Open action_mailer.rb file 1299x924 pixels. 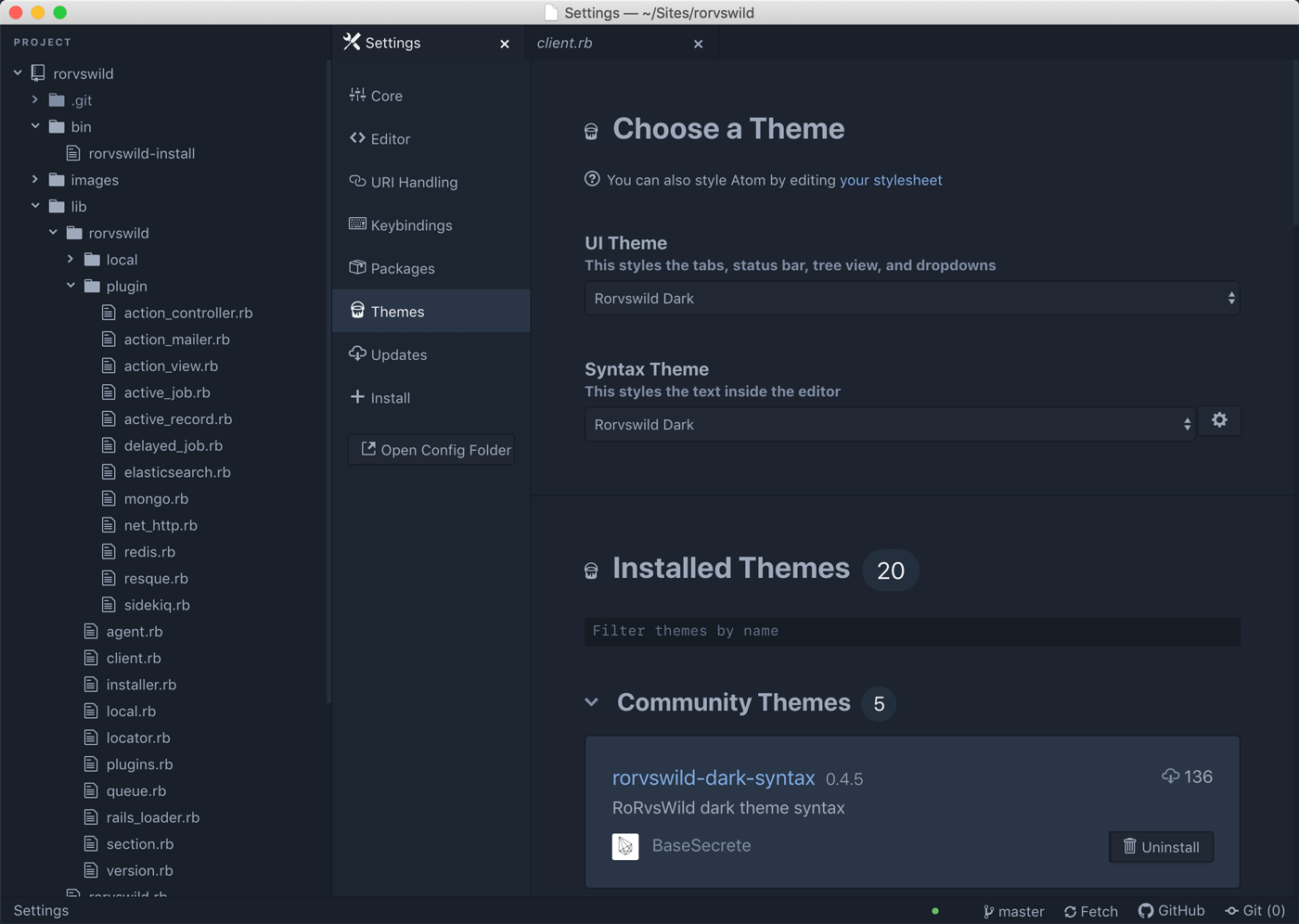point(176,340)
